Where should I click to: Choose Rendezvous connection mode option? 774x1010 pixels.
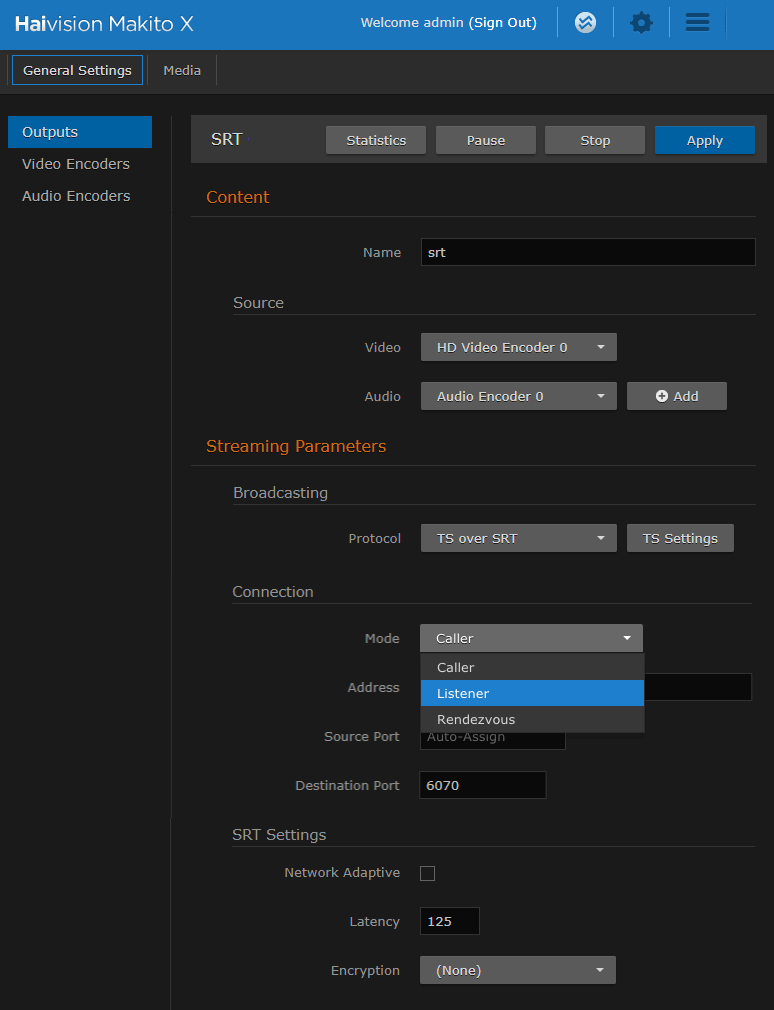point(531,719)
